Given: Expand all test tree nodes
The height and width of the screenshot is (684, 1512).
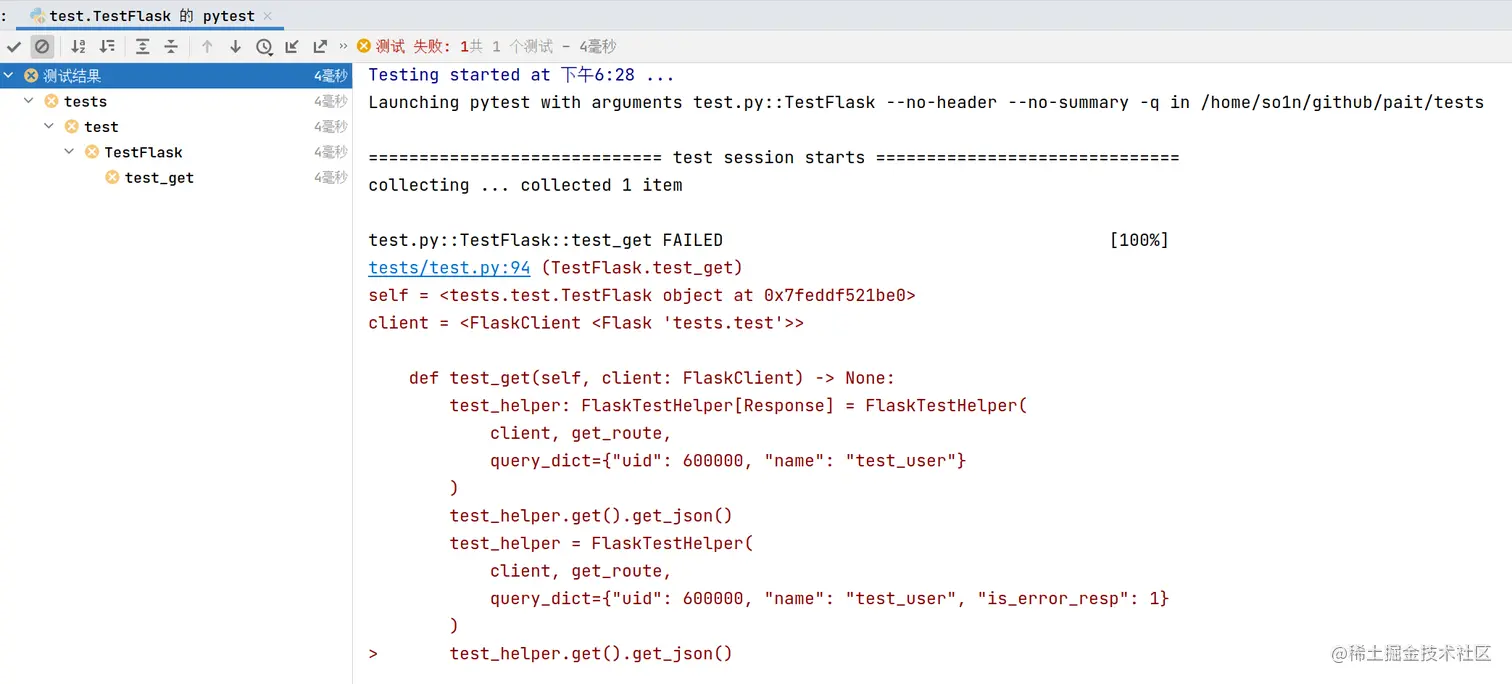Looking at the screenshot, I should click(143, 46).
